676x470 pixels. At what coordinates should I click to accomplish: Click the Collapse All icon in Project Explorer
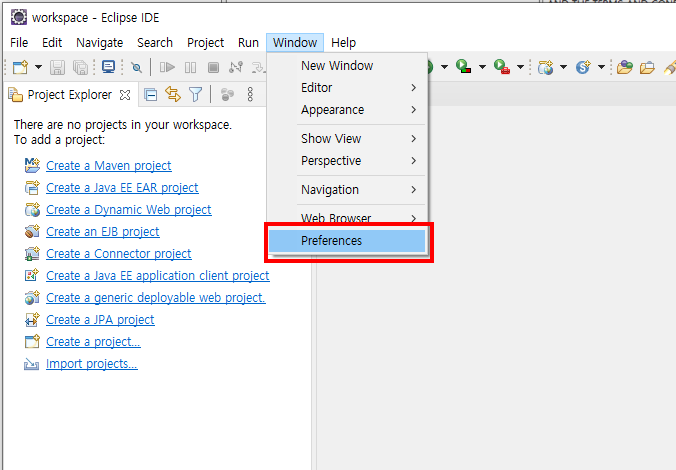150,94
